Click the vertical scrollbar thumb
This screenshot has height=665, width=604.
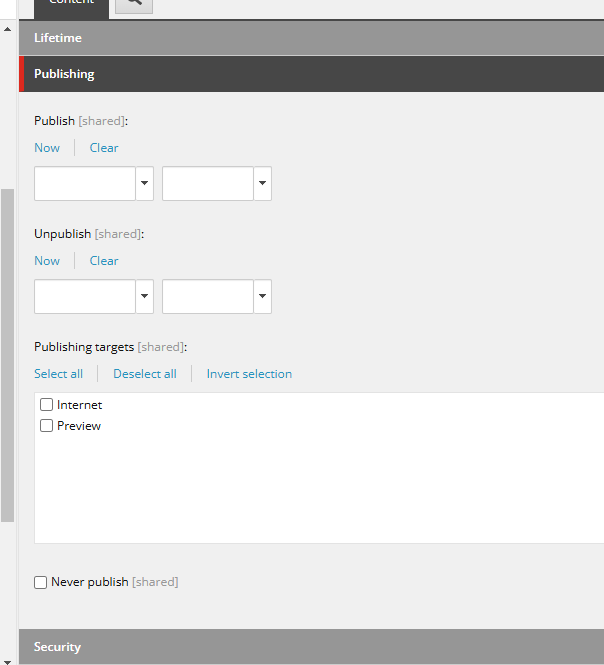8,355
